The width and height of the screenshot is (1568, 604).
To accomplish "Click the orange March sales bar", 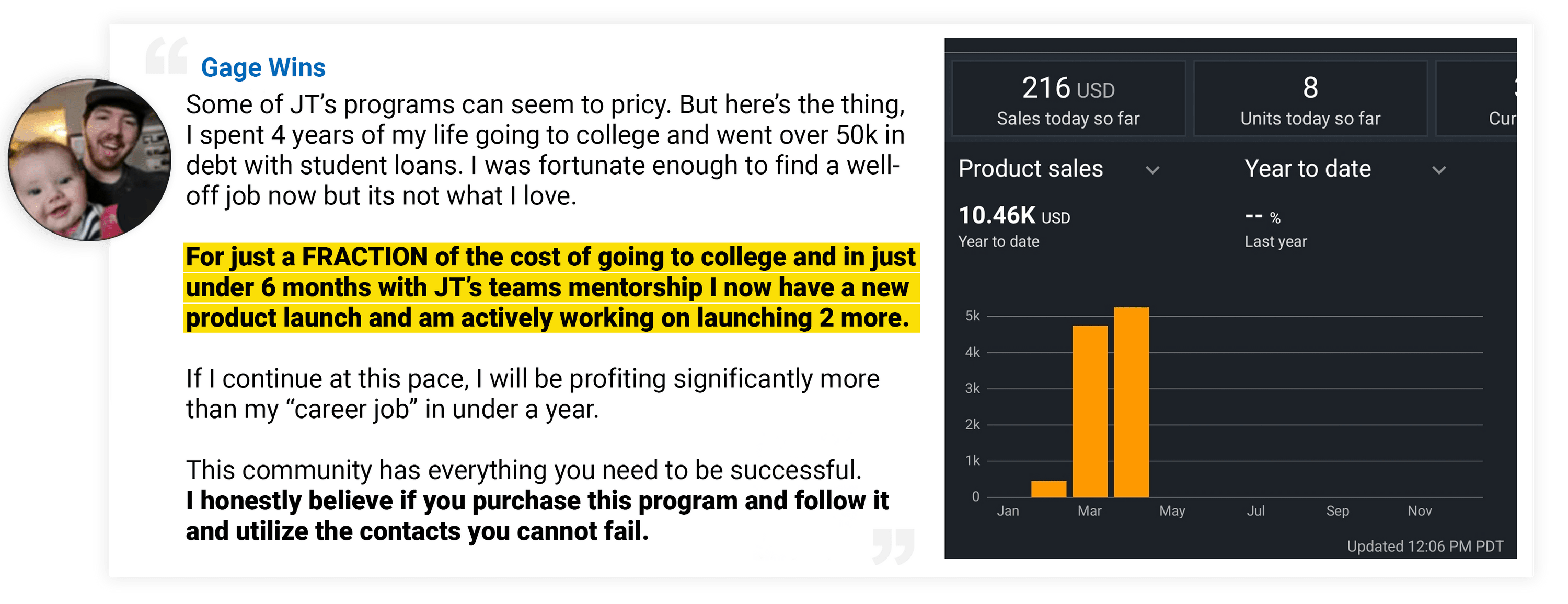I will point(1090,411).
